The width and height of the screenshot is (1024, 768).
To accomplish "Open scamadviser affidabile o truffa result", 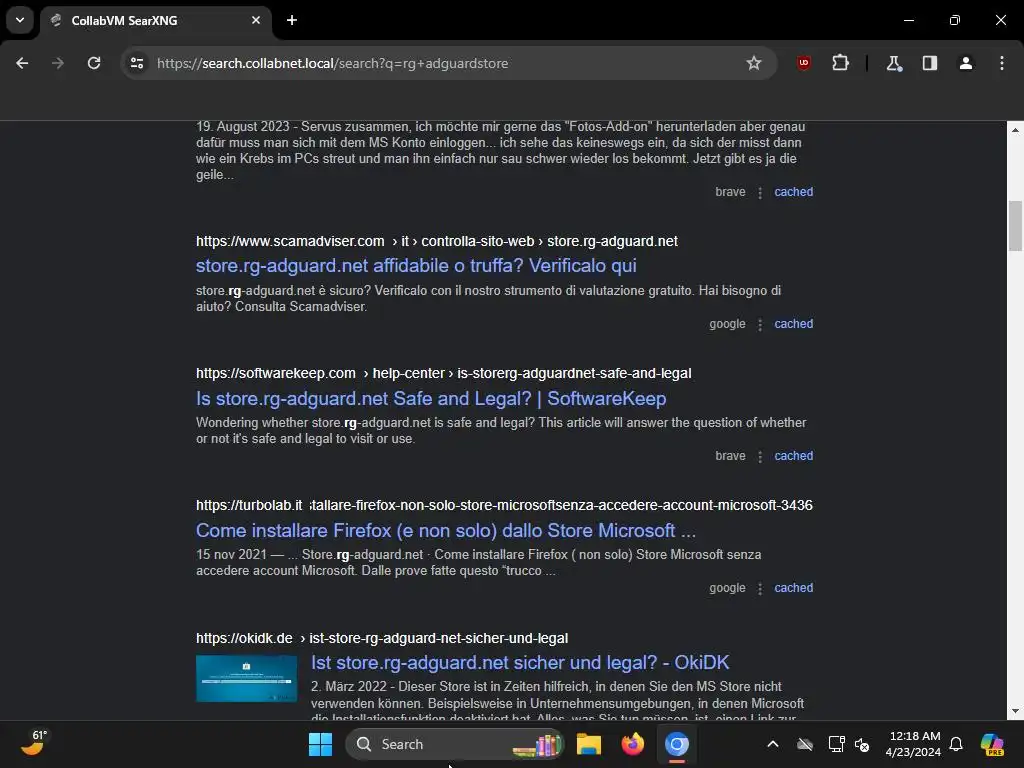I will 416,266.
